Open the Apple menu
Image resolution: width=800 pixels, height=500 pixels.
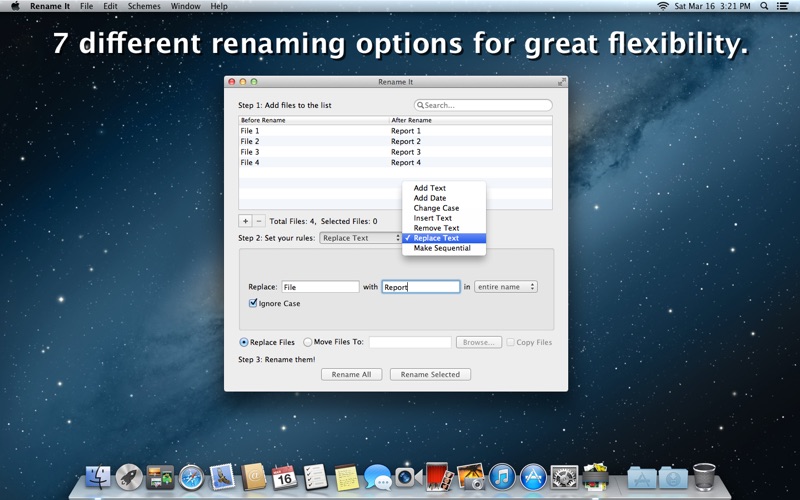coord(15,6)
